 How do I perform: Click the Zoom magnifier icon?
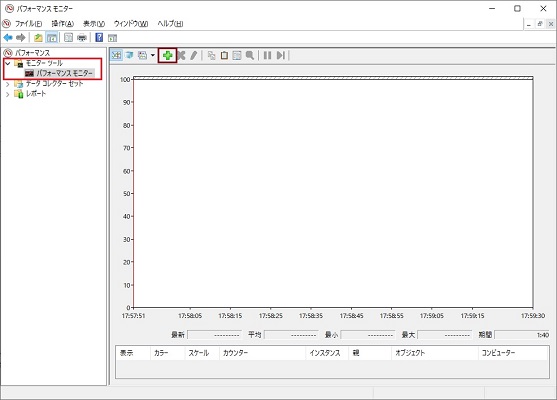tap(250, 55)
